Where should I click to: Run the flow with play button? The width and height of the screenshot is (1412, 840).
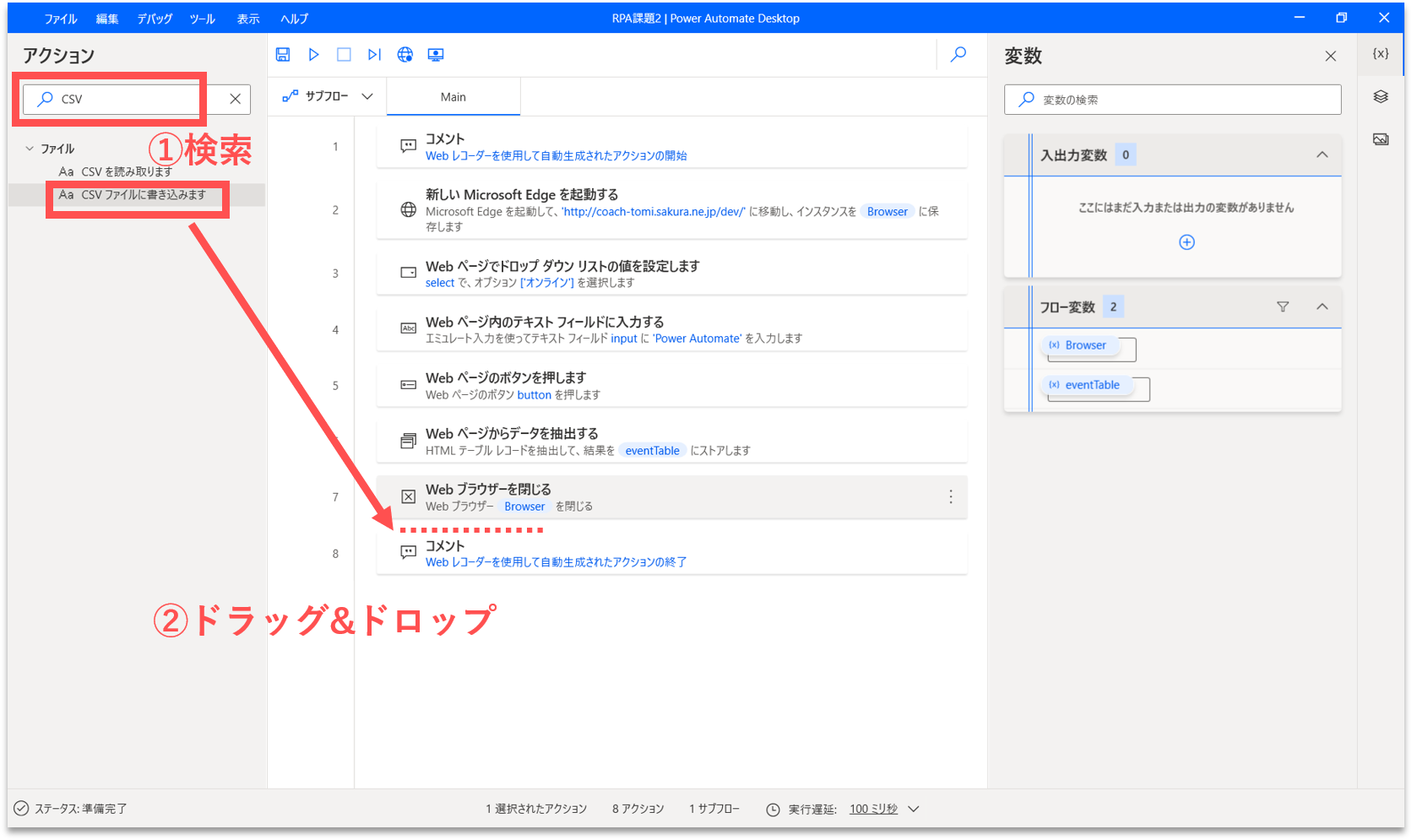pyautogui.click(x=313, y=55)
